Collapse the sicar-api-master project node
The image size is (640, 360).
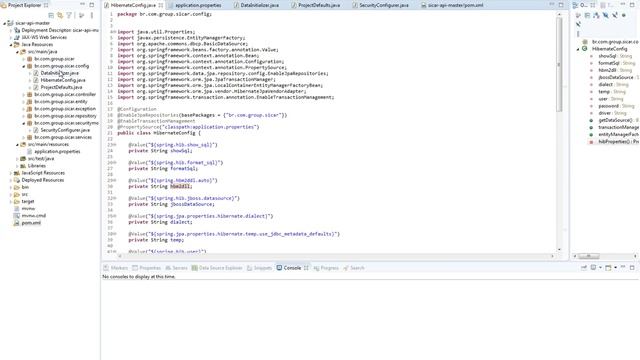4,23
